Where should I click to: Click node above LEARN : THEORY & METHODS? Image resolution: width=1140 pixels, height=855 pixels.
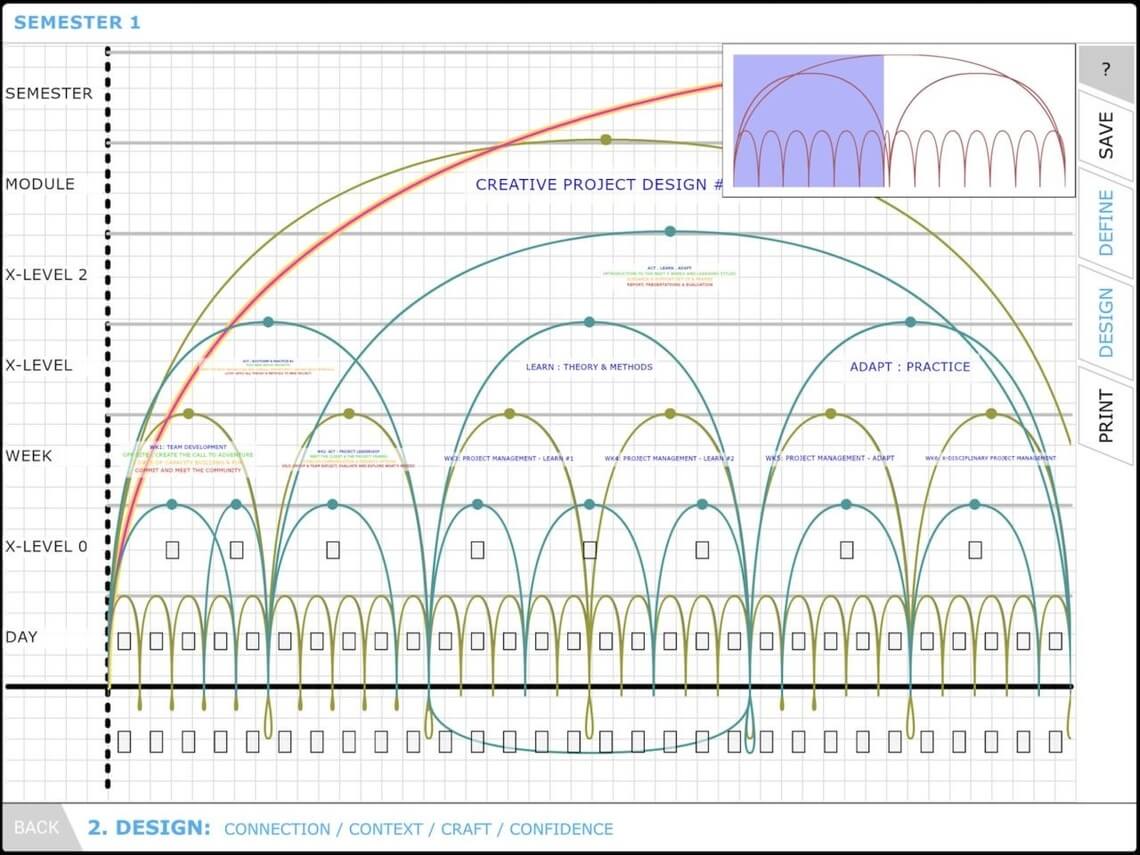[x=589, y=322]
